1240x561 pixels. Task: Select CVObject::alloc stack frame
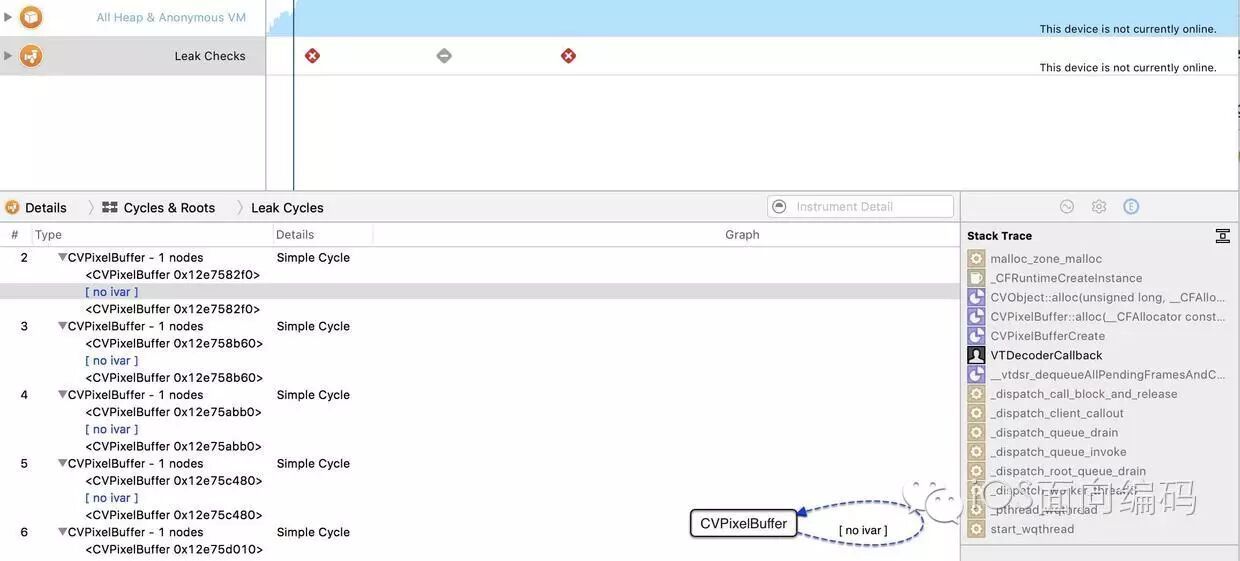point(1107,297)
